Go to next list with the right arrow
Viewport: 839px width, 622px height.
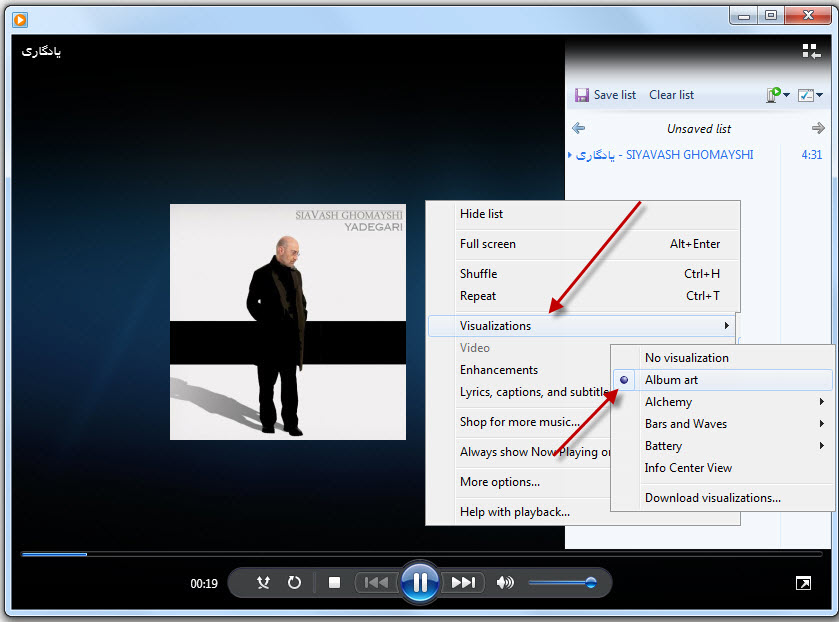pyautogui.click(x=818, y=128)
